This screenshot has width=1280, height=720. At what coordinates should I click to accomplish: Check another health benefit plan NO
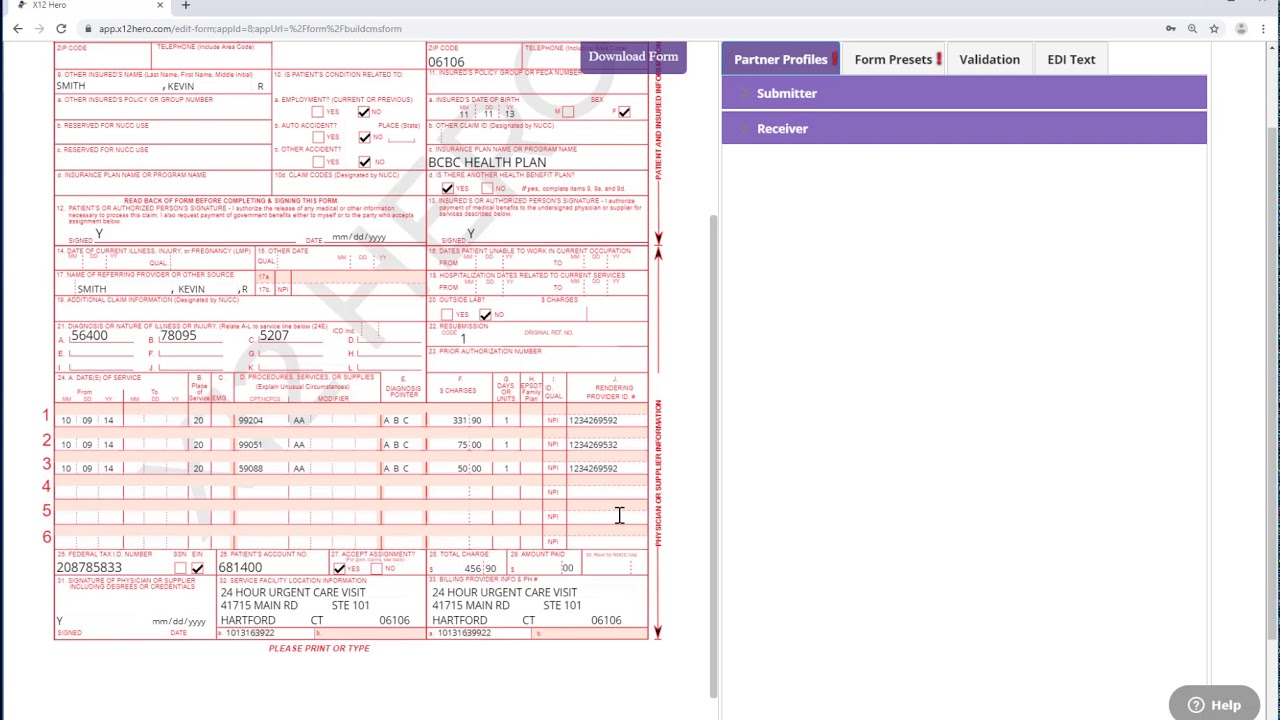pos(487,188)
